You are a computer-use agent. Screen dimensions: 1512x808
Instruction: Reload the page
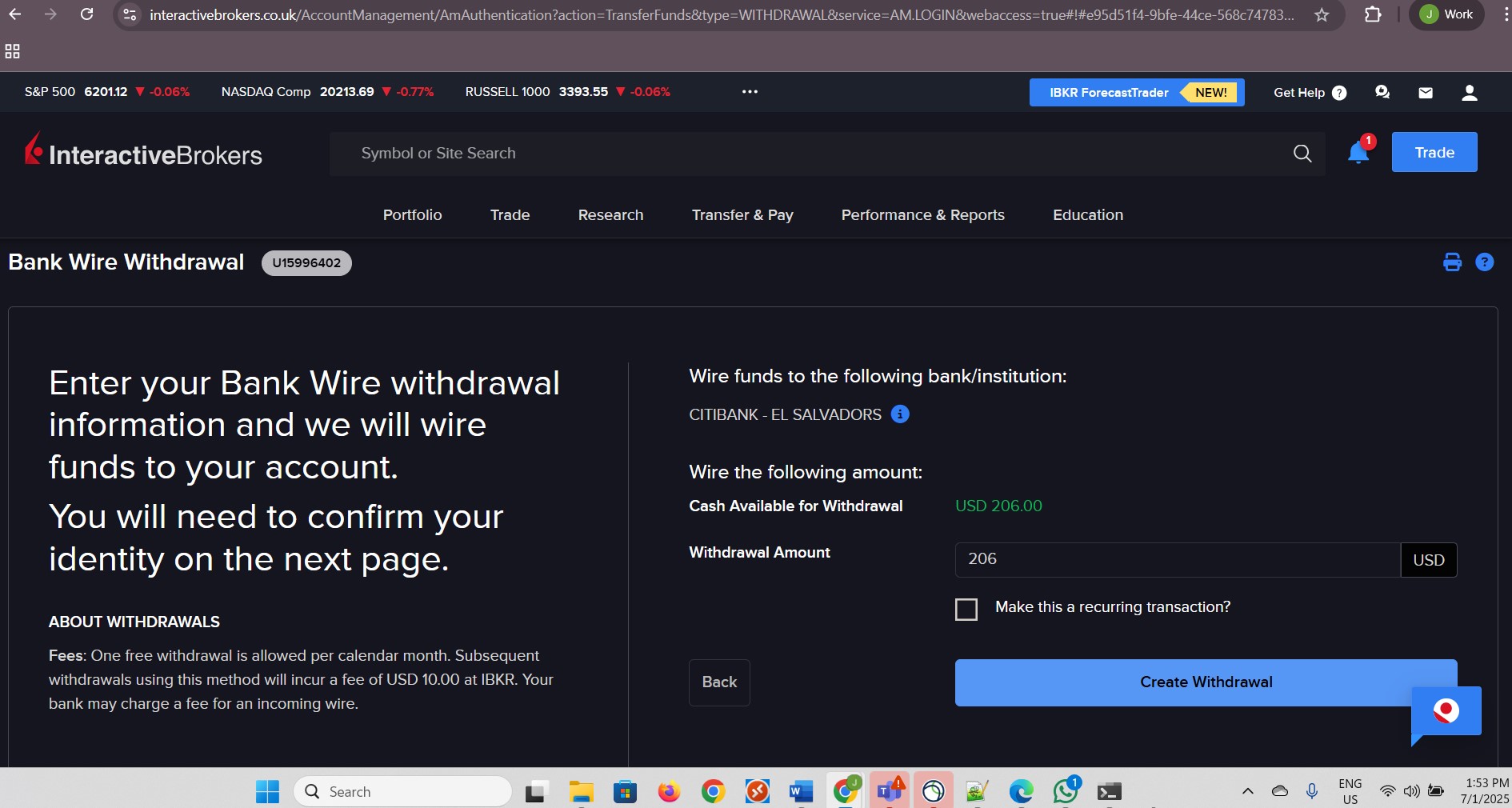click(87, 14)
